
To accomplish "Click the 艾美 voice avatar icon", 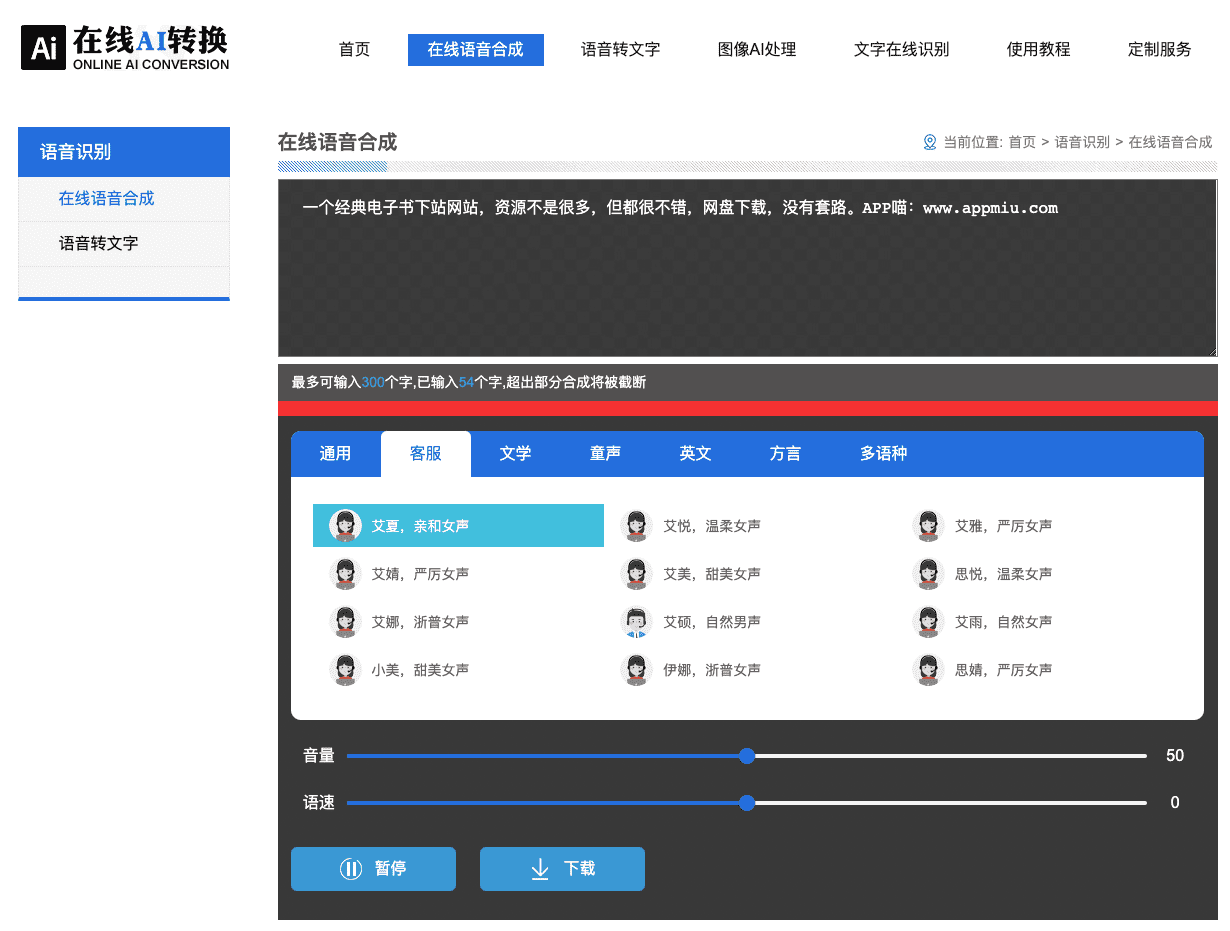I will (637, 574).
